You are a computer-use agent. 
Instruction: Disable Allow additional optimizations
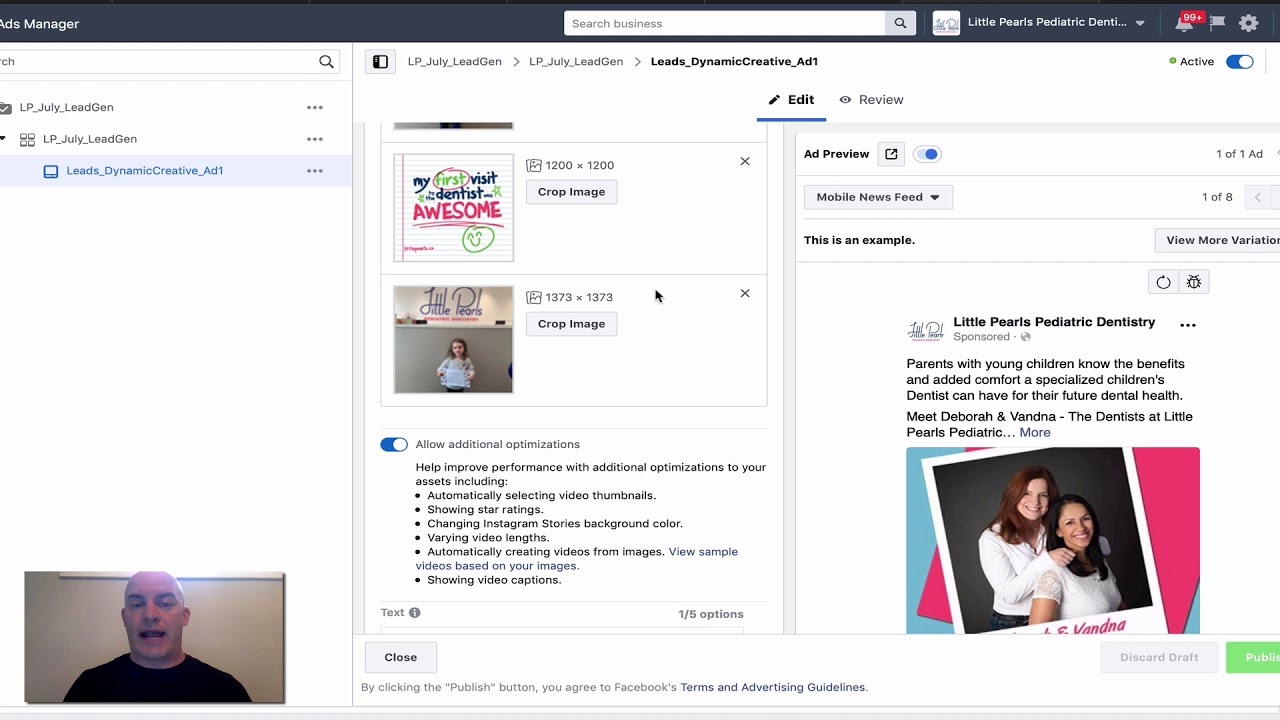(x=394, y=445)
